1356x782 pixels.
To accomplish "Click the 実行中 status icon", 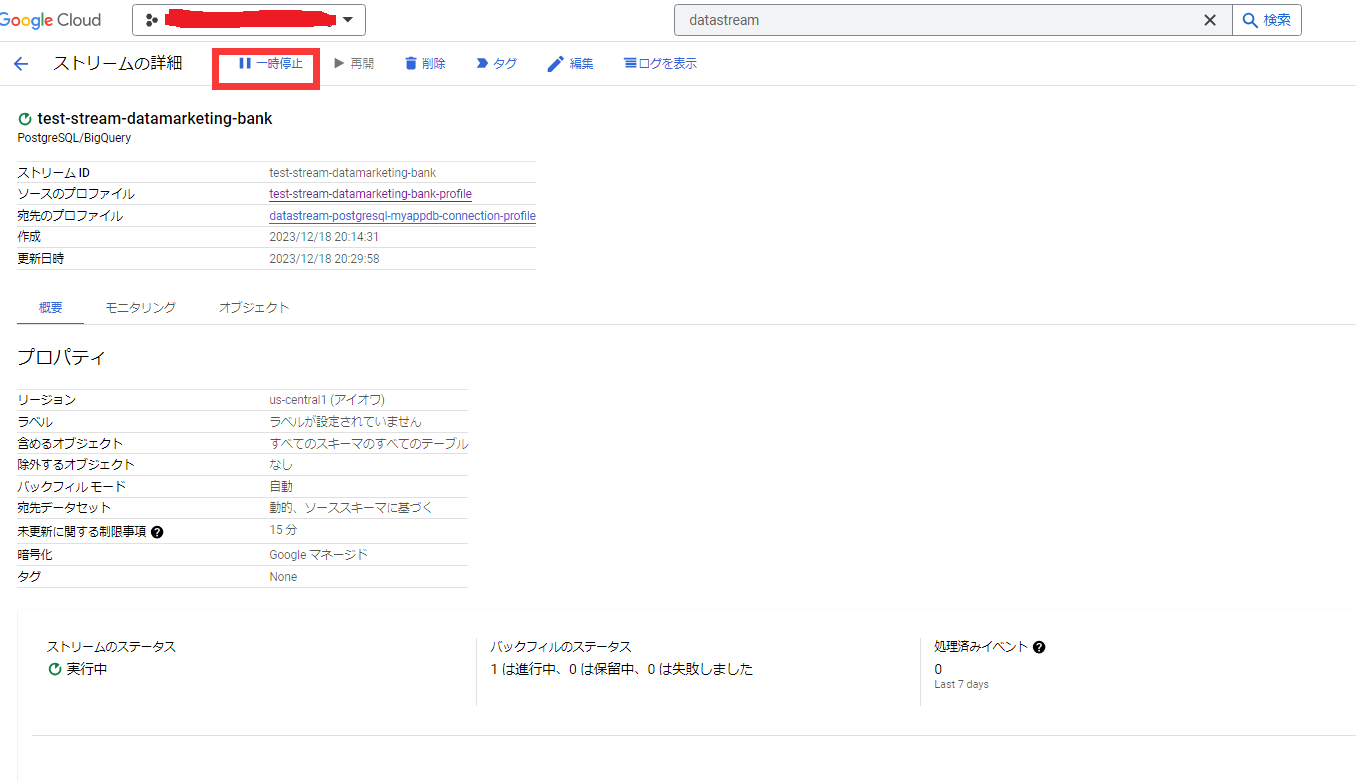I will 55,669.
